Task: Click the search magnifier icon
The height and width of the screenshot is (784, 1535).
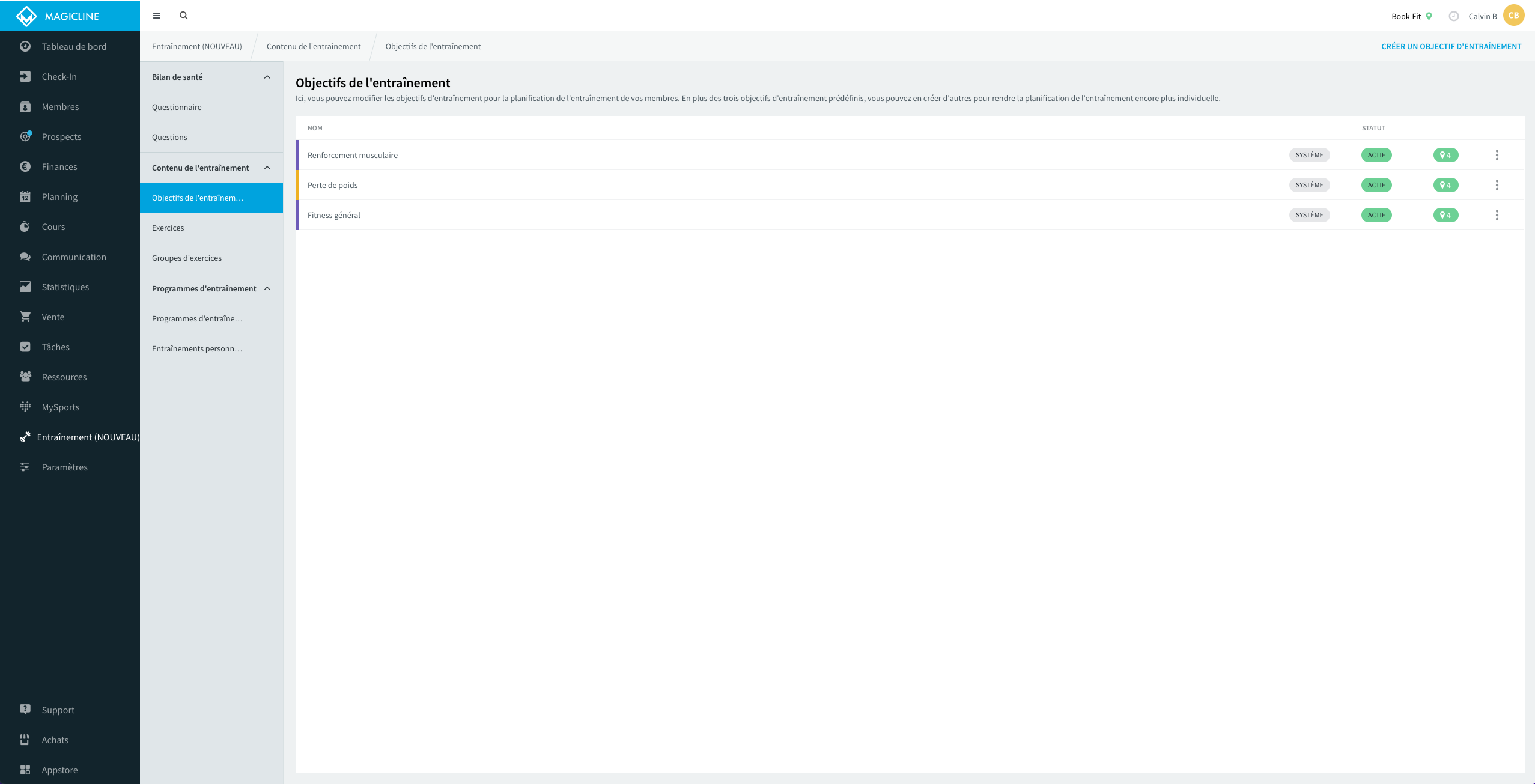Action: [184, 16]
